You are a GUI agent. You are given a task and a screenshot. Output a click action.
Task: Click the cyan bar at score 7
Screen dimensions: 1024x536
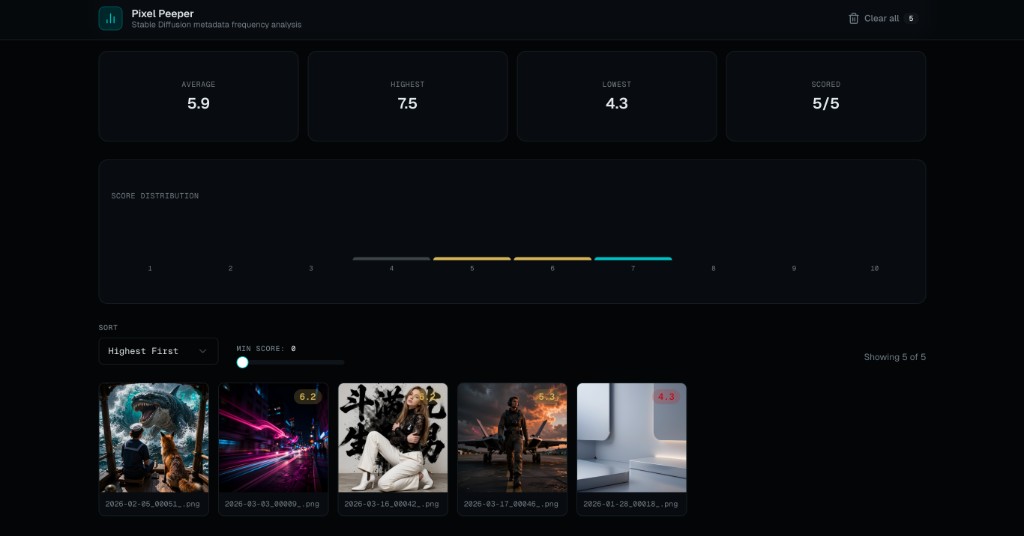[633, 259]
